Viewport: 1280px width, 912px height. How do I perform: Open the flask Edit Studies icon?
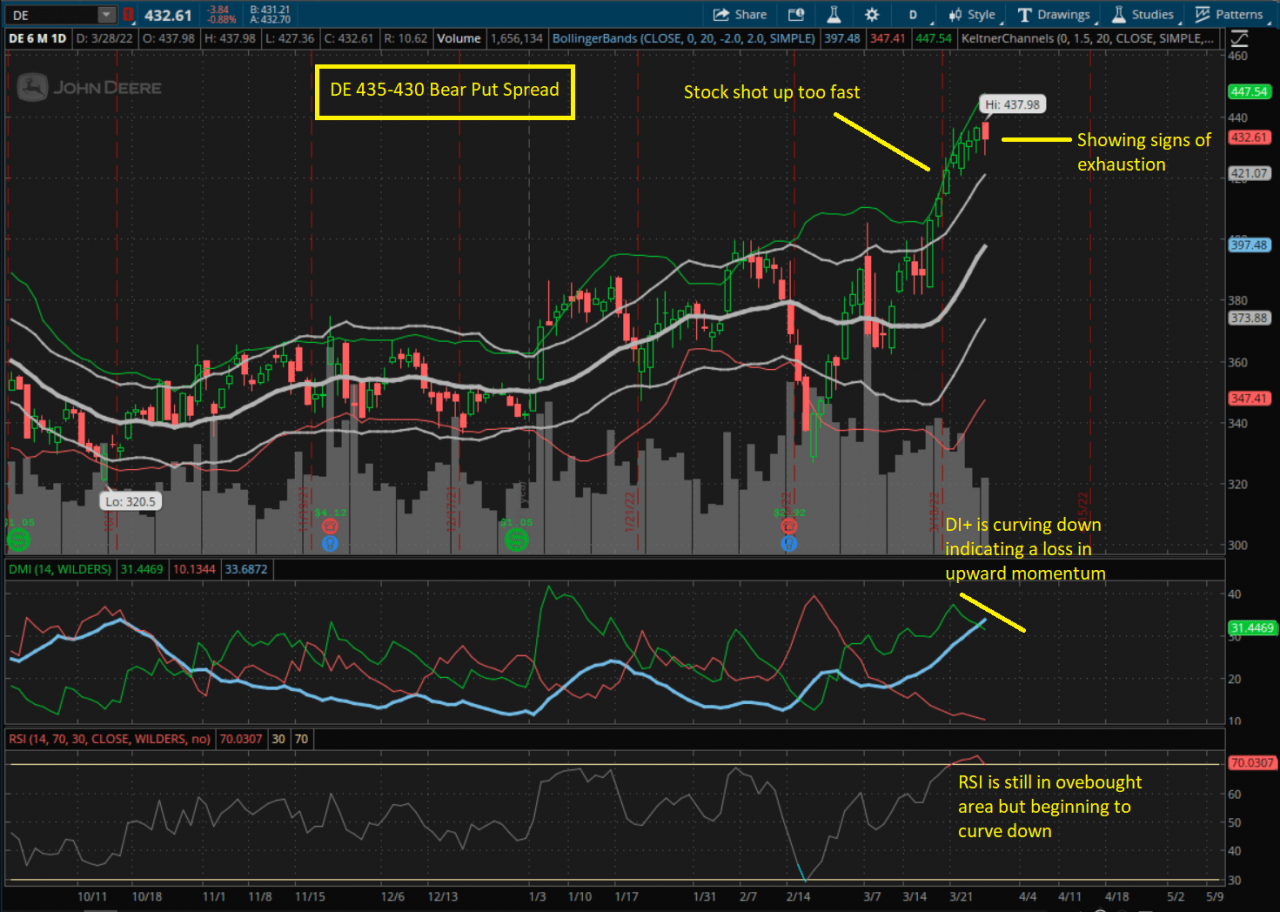(832, 14)
